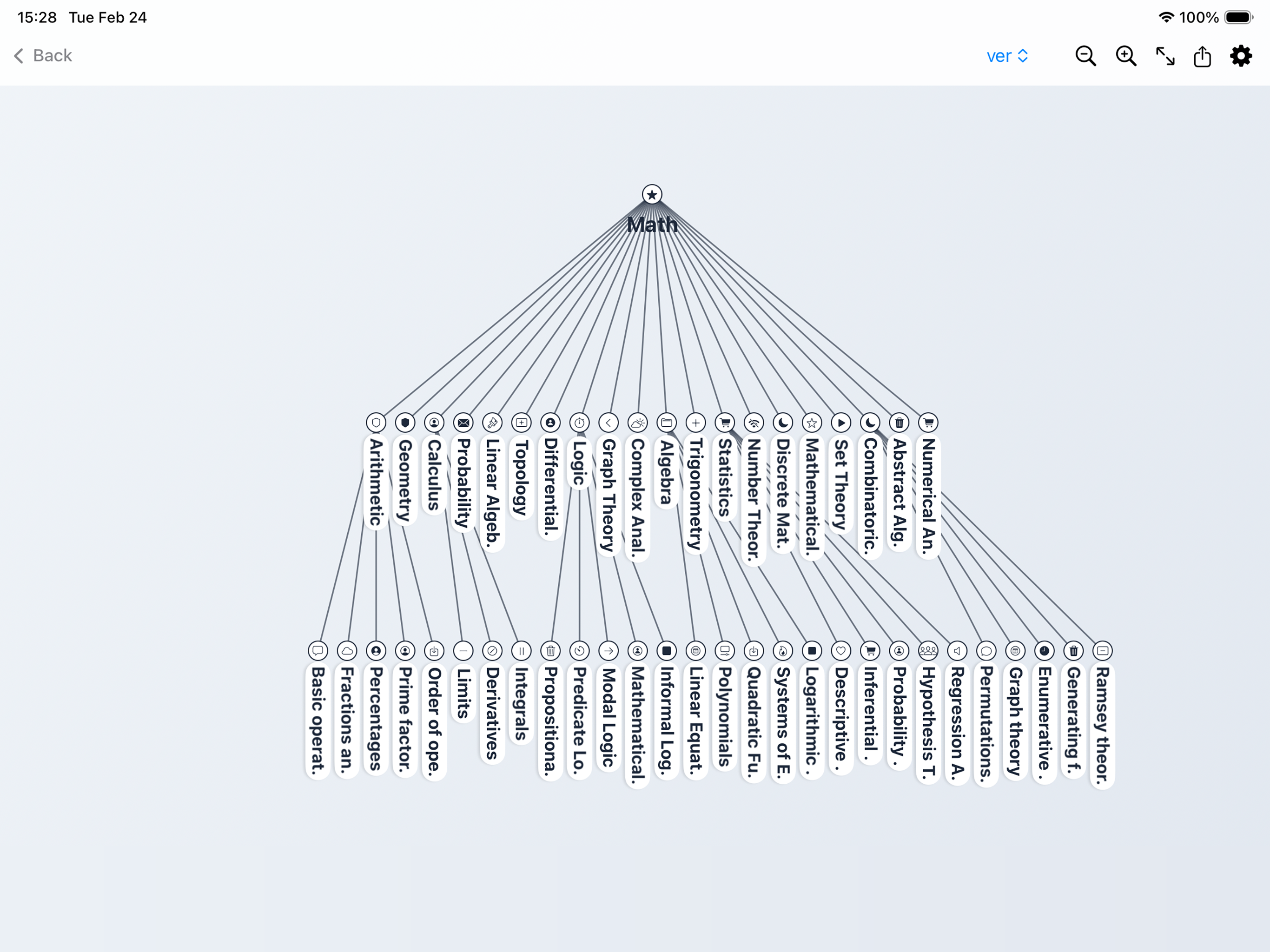Select the Math root node label
Screen dimensions: 1270x952
pyautogui.click(x=652, y=225)
